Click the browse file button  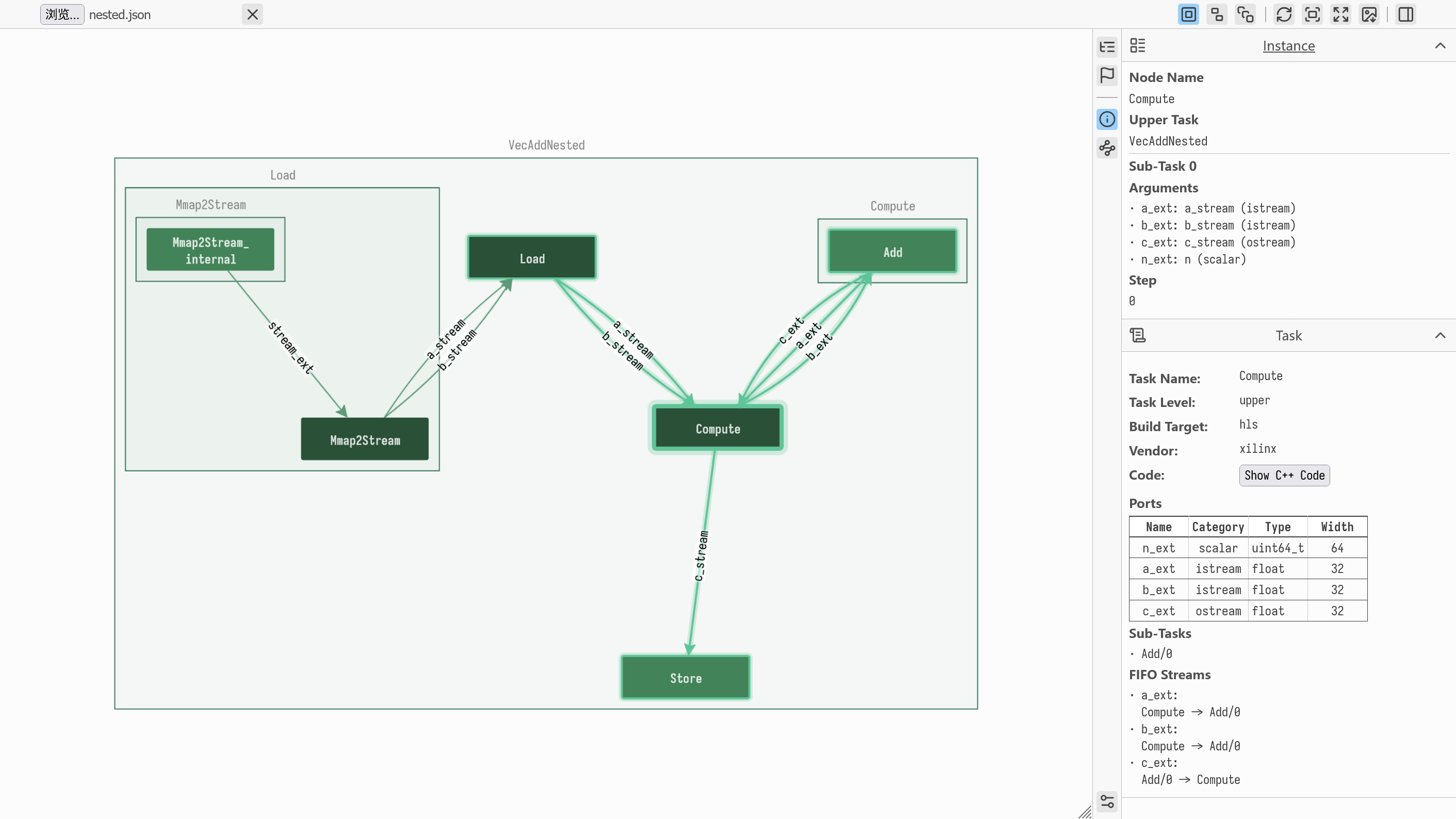click(x=62, y=14)
